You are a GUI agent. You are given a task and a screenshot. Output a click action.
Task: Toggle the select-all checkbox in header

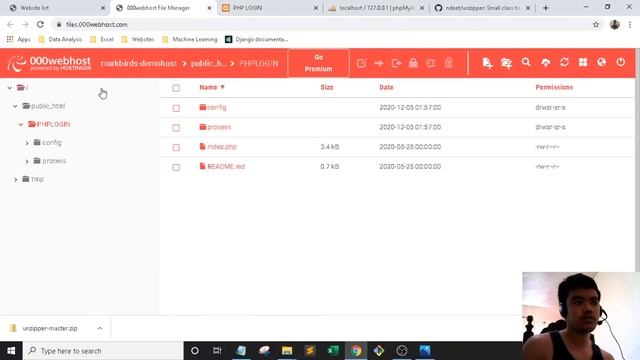coord(176,88)
